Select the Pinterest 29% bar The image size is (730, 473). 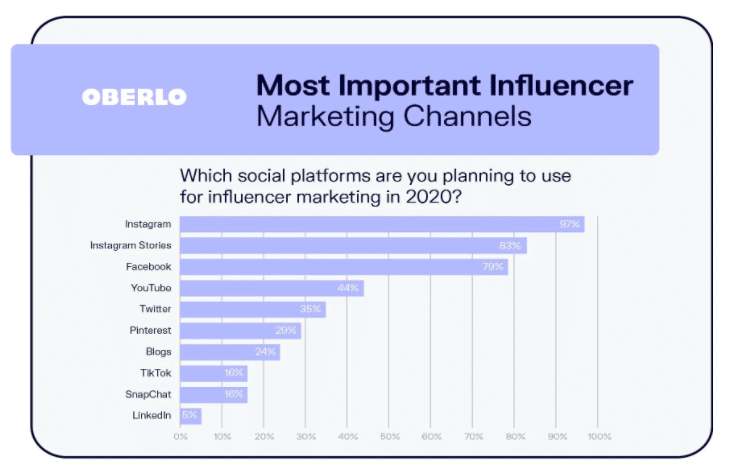pyautogui.click(x=241, y=331)
